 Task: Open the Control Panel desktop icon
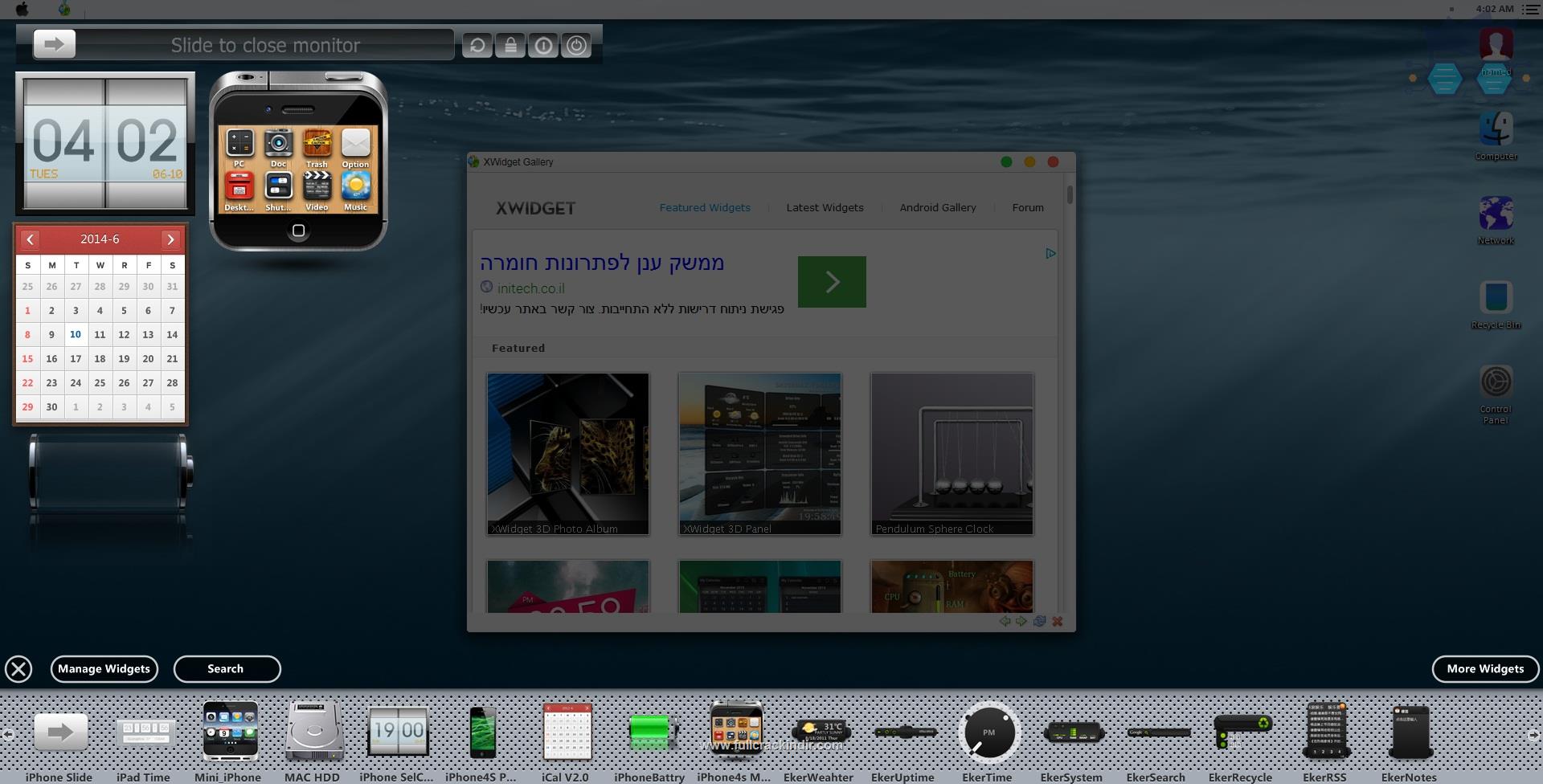tap(1496, 394)
